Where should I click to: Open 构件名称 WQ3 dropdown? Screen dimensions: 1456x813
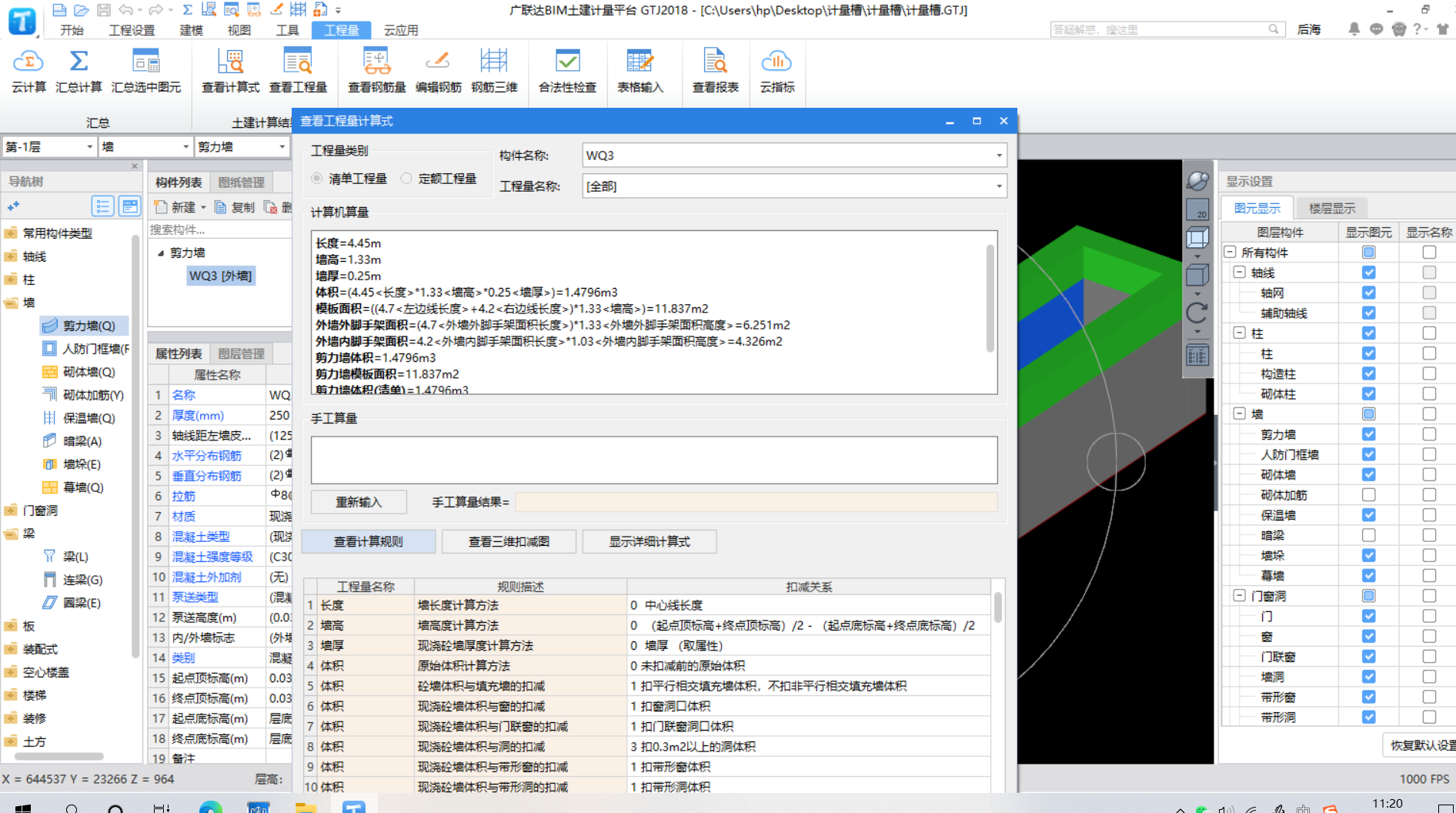[x=999, y=156]
